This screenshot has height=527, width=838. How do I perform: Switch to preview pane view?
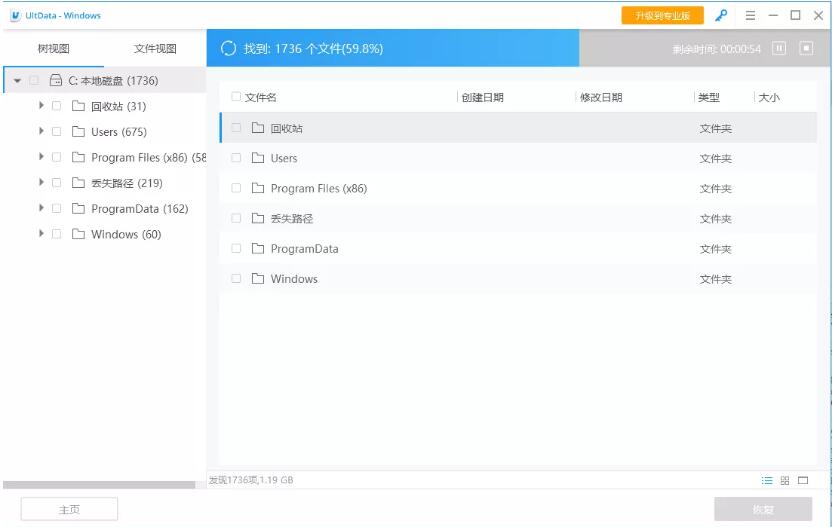pyautogui.click(x=803, y=480)
